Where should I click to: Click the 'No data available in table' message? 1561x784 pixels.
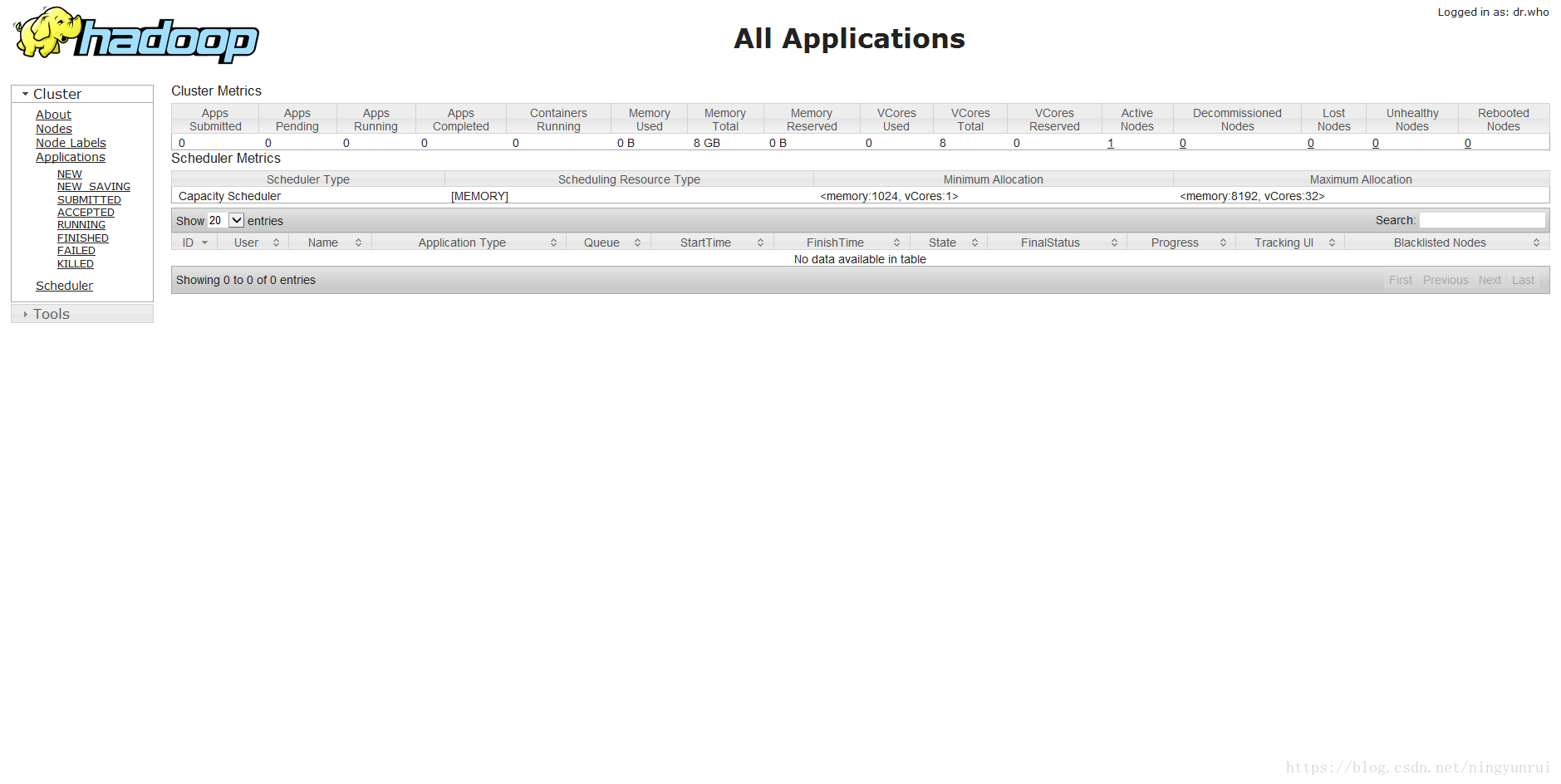pyautogui.click(x=860, y=259)
